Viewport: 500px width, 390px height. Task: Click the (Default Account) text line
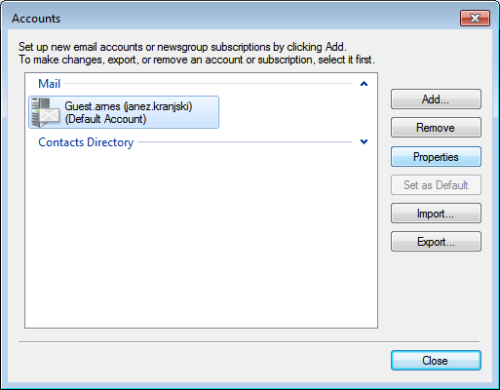pyautogui.click(x=105, y=119)
